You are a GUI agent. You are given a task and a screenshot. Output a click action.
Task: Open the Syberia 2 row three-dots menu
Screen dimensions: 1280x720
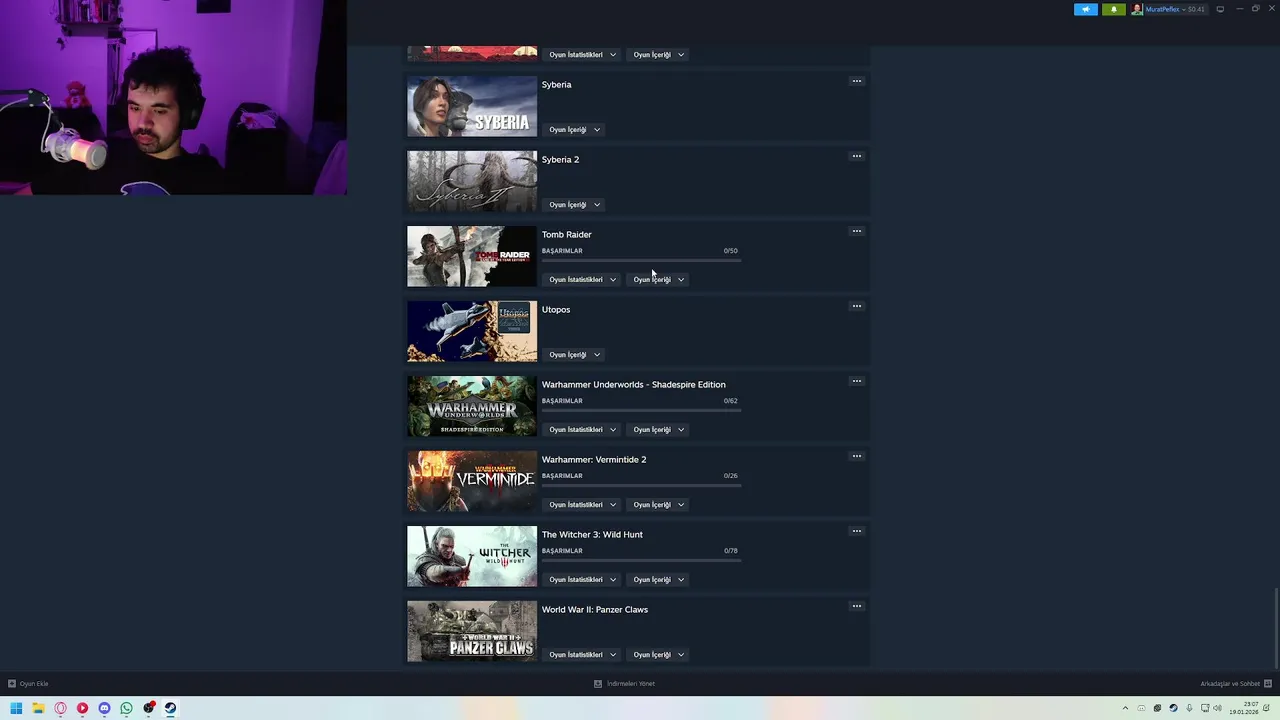click(857, 156)
